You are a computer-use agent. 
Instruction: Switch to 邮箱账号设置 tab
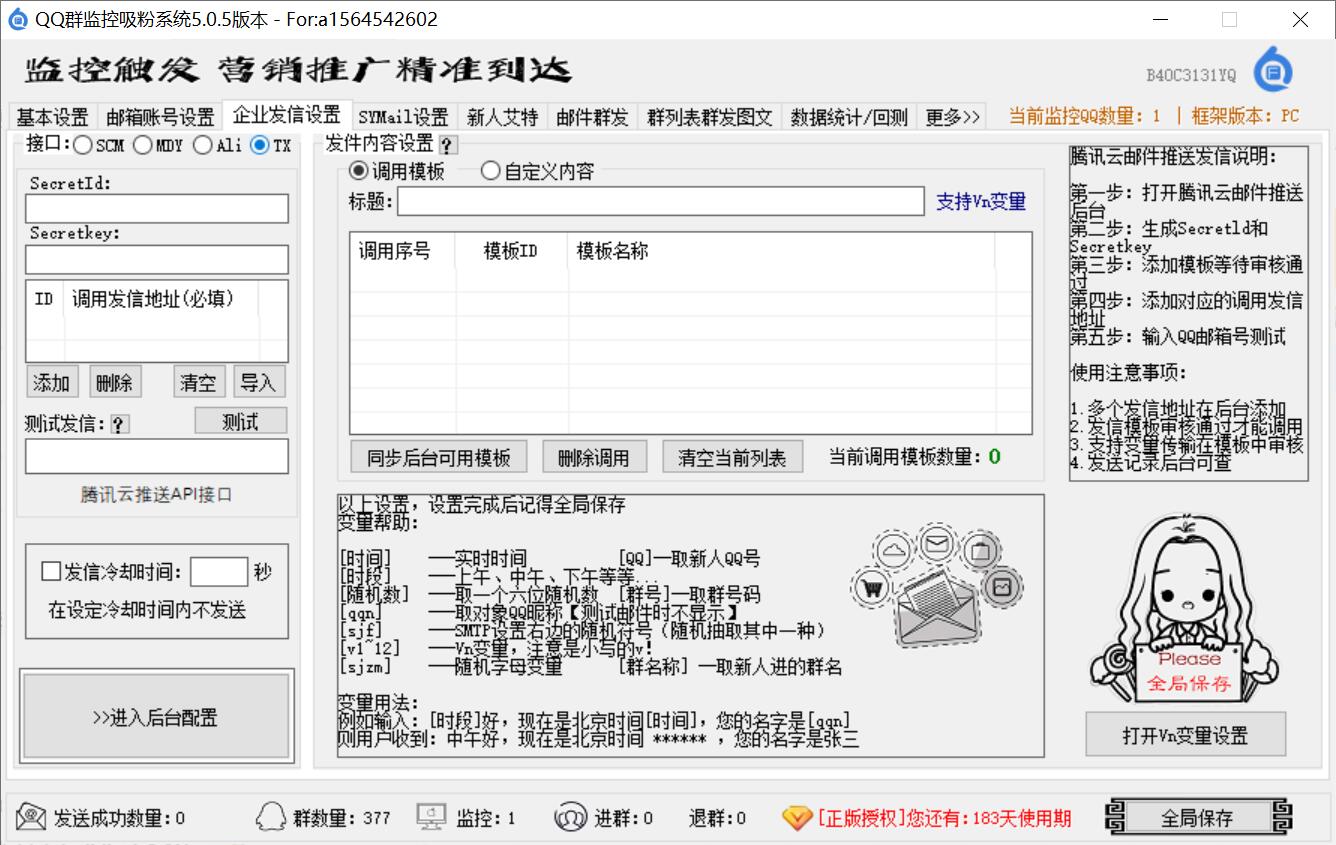click(160, 117)
